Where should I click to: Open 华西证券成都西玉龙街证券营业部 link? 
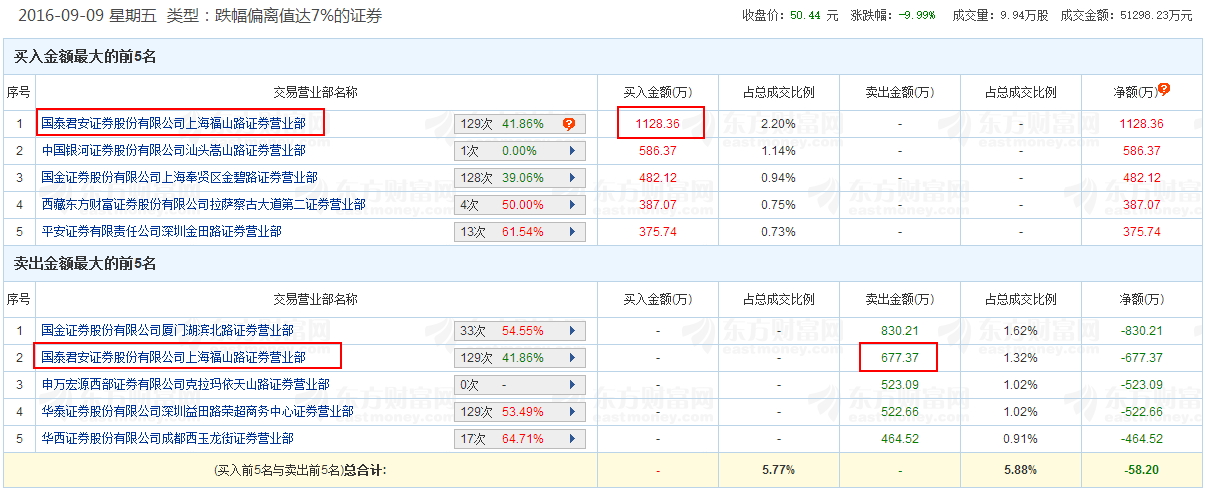tap(167, 438)
